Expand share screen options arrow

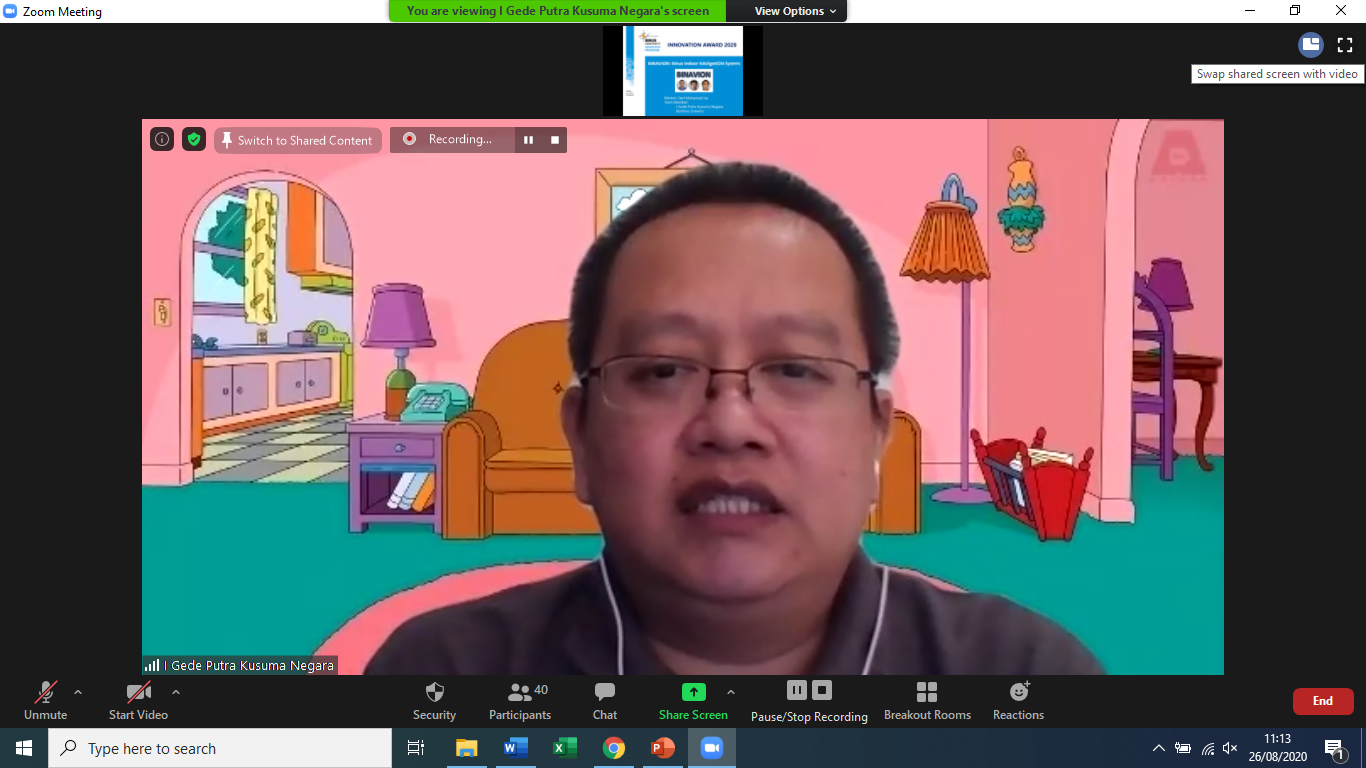tap(731, 692)
